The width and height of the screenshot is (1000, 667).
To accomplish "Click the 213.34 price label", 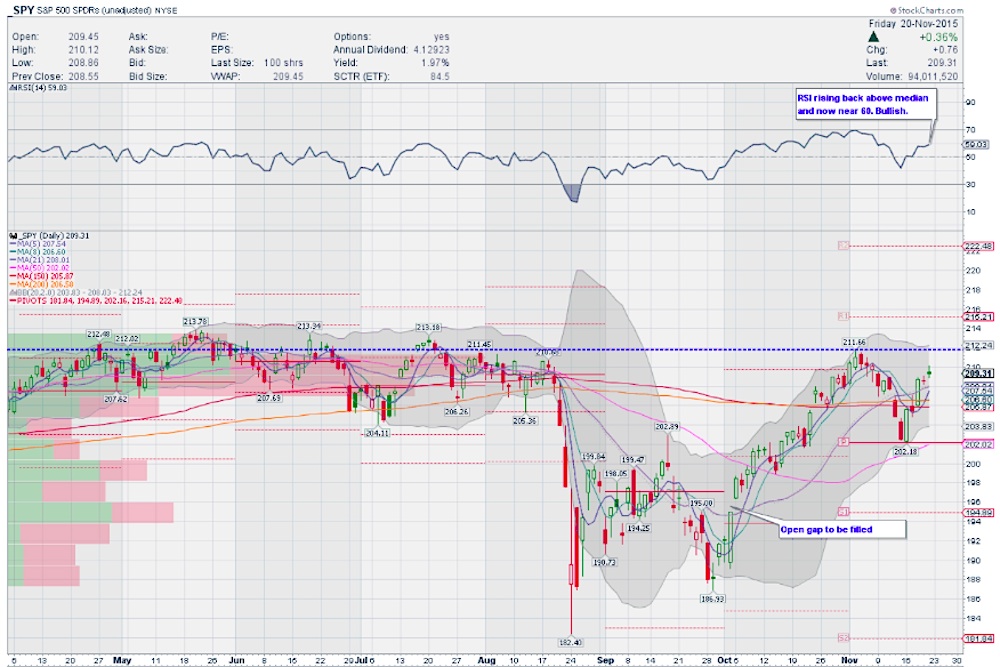I will coord(309,326).
